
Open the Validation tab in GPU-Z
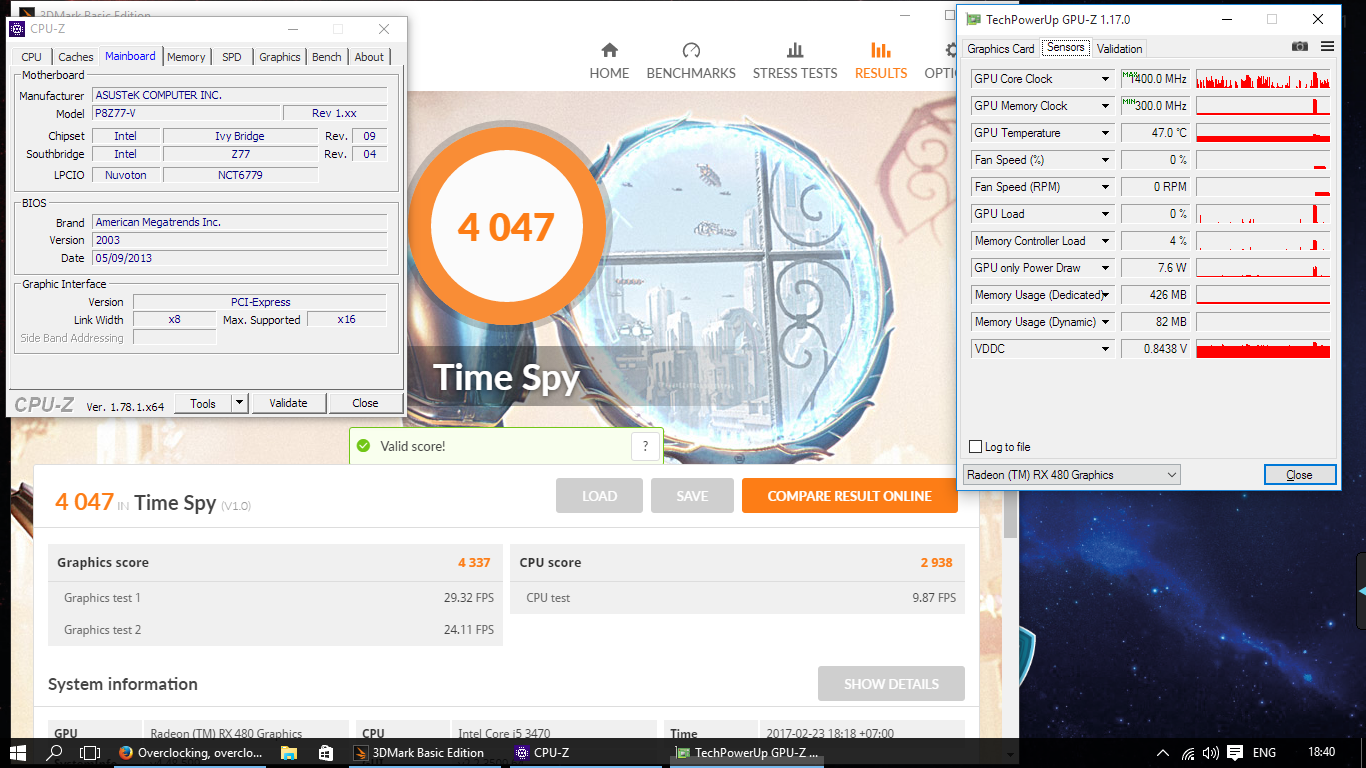click(x=1119, y=48)
